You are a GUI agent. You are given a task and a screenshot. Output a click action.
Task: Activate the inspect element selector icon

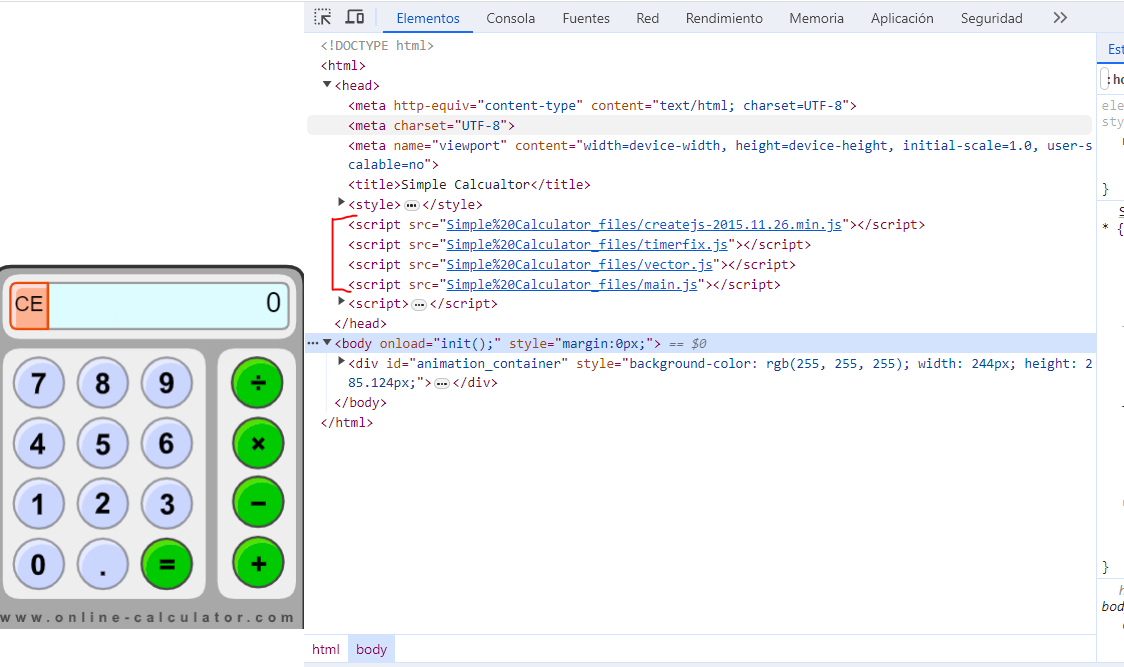pyautogui.click(x=323, y=17)
